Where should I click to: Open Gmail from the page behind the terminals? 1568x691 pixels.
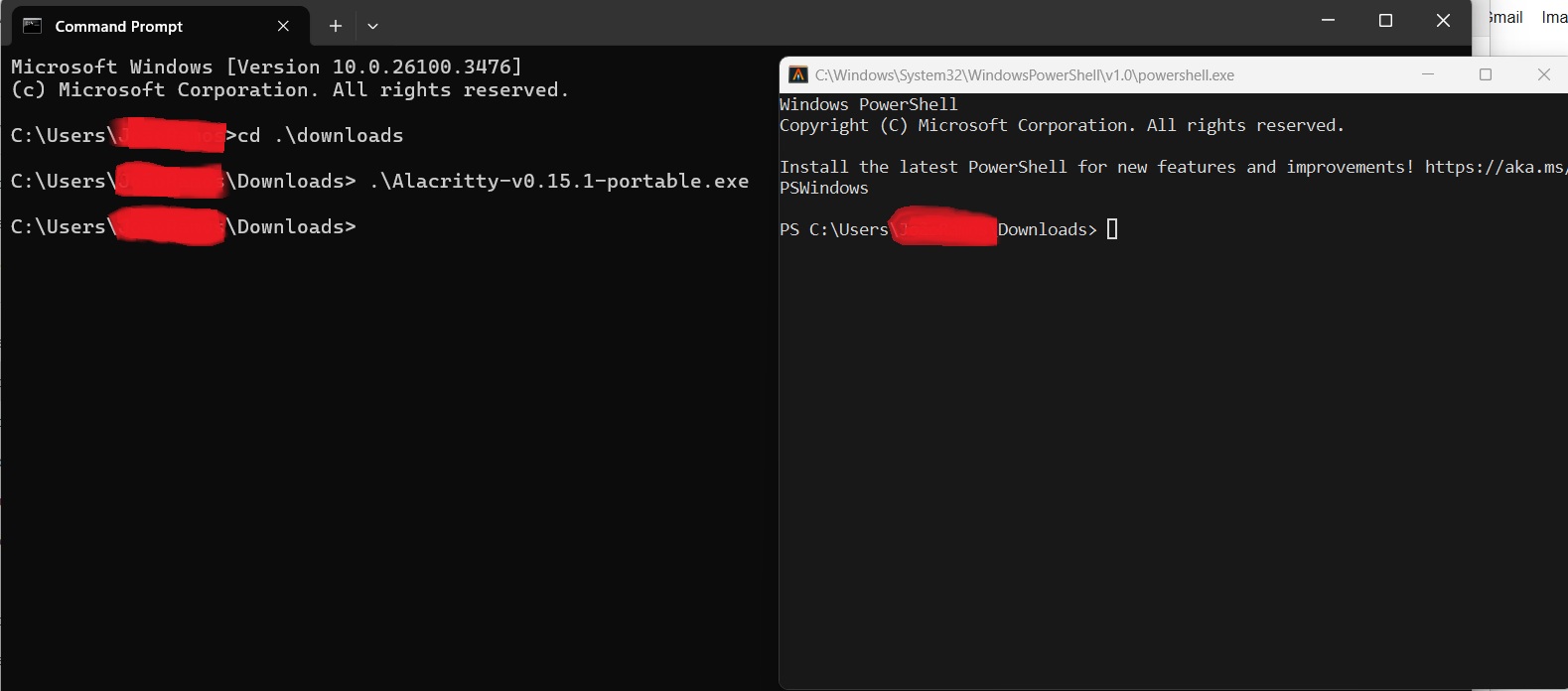tap(1503, 17)
